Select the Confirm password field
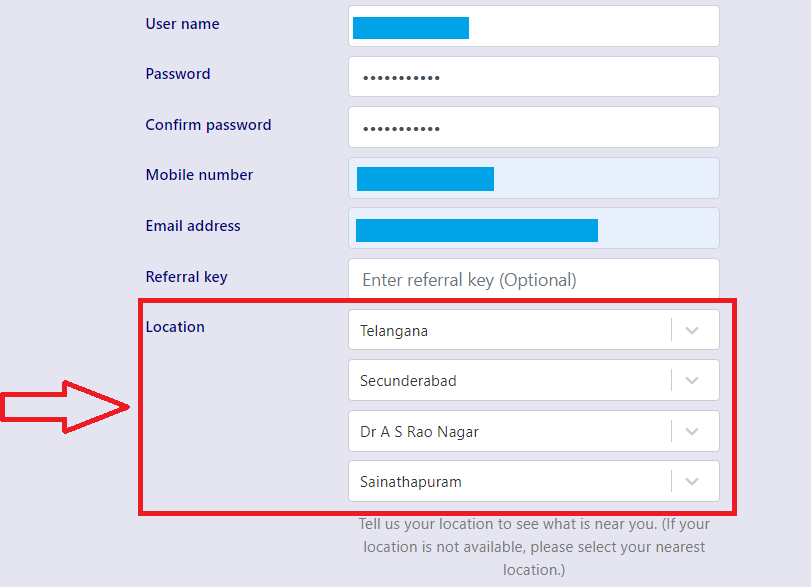 (x=534, y=127)
